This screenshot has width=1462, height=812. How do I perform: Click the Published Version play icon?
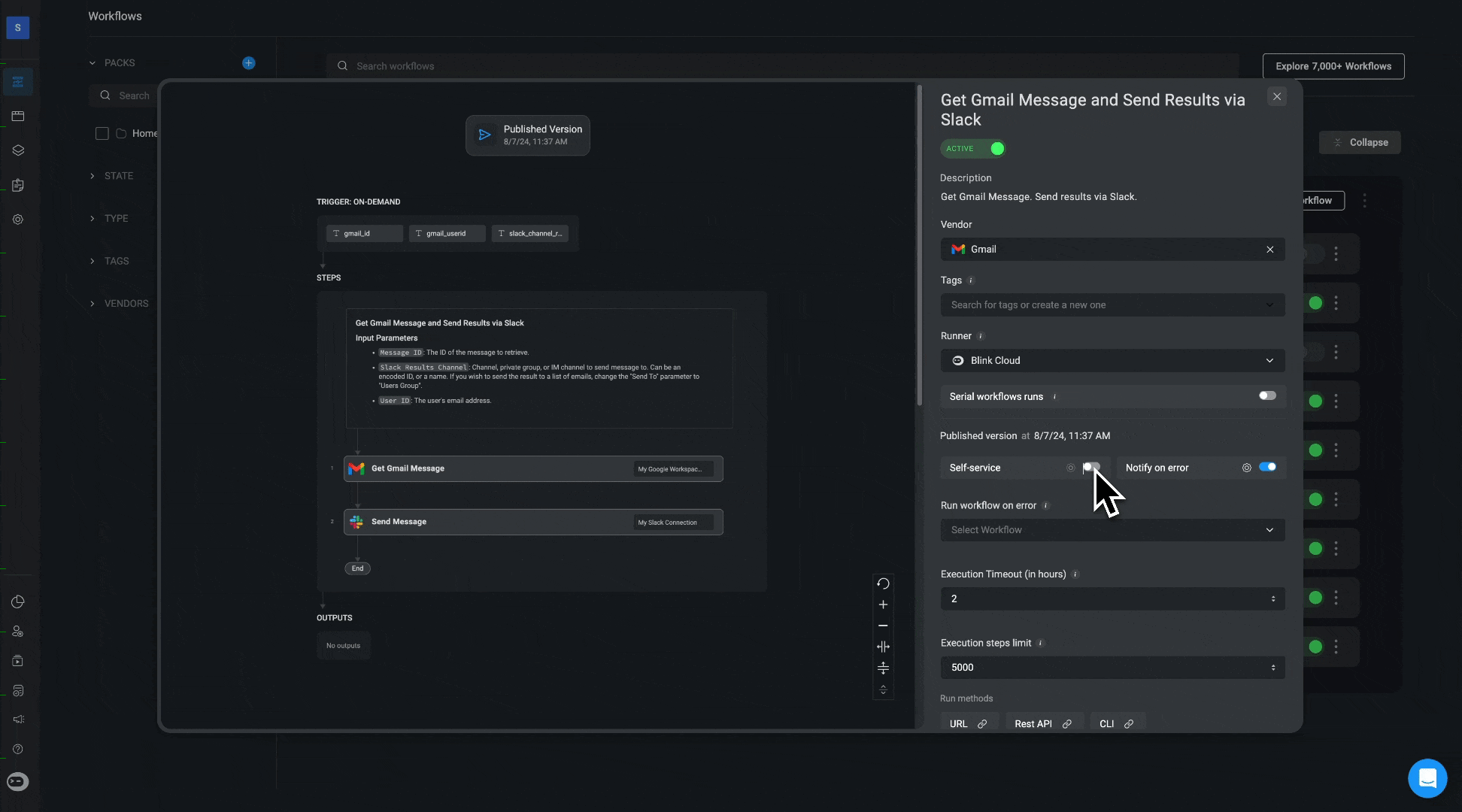[x=485, y=135]
